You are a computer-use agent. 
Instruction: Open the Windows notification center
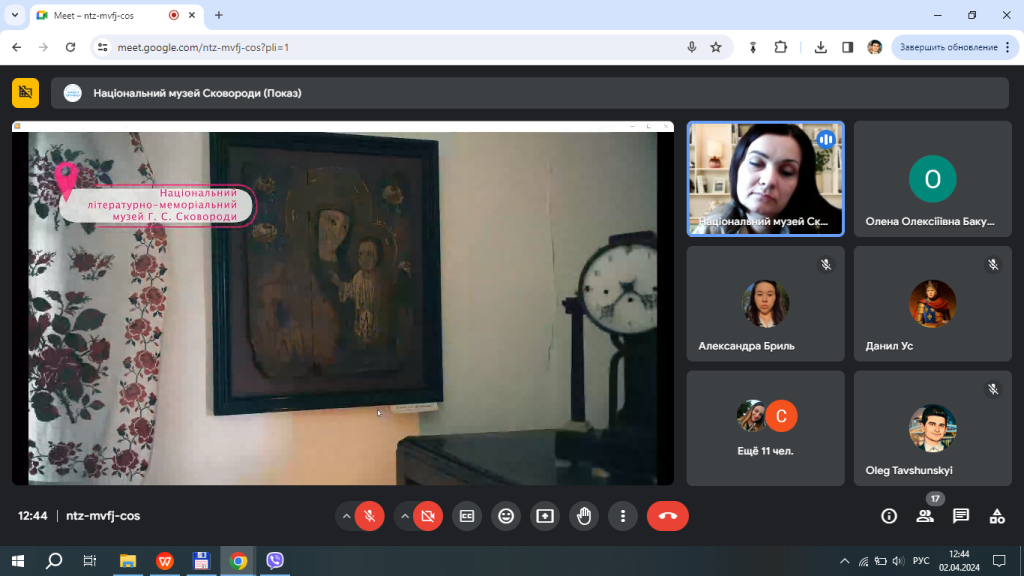999,561
